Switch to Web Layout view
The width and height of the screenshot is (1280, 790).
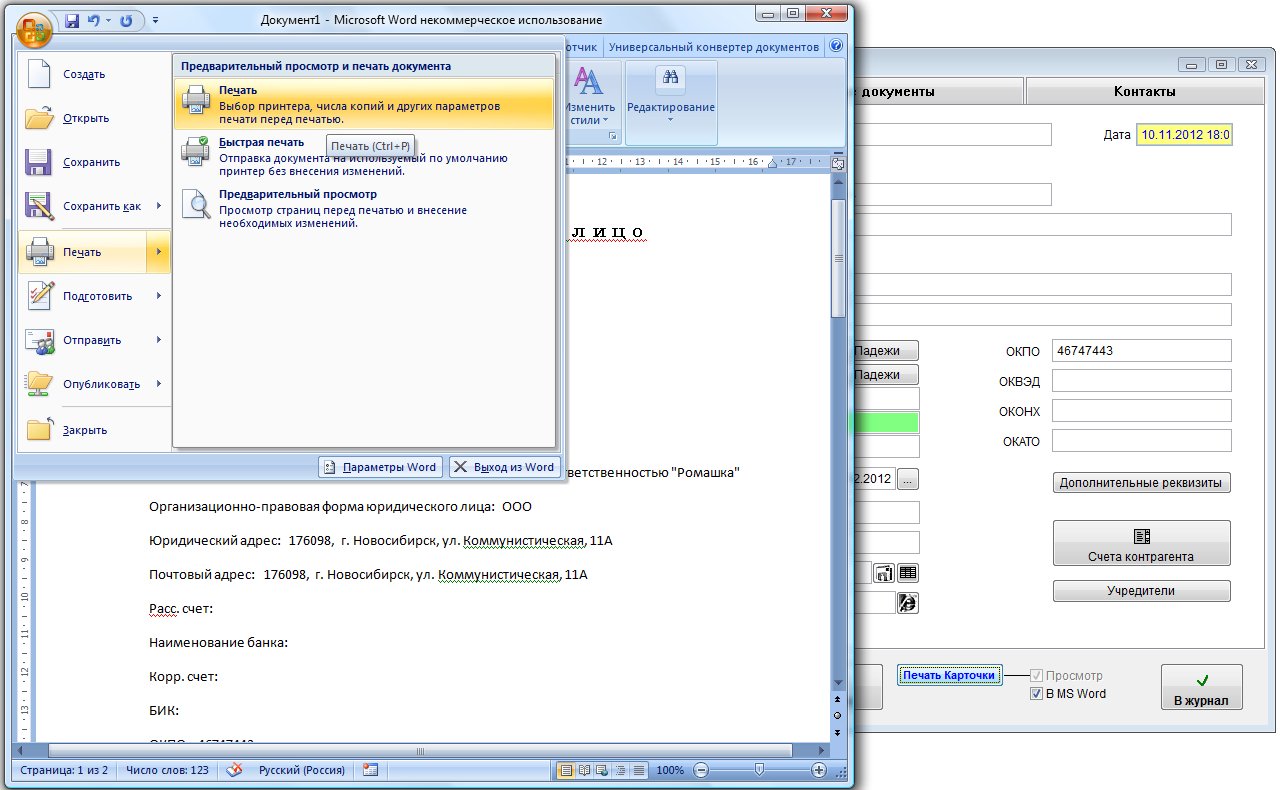(602, 770)
